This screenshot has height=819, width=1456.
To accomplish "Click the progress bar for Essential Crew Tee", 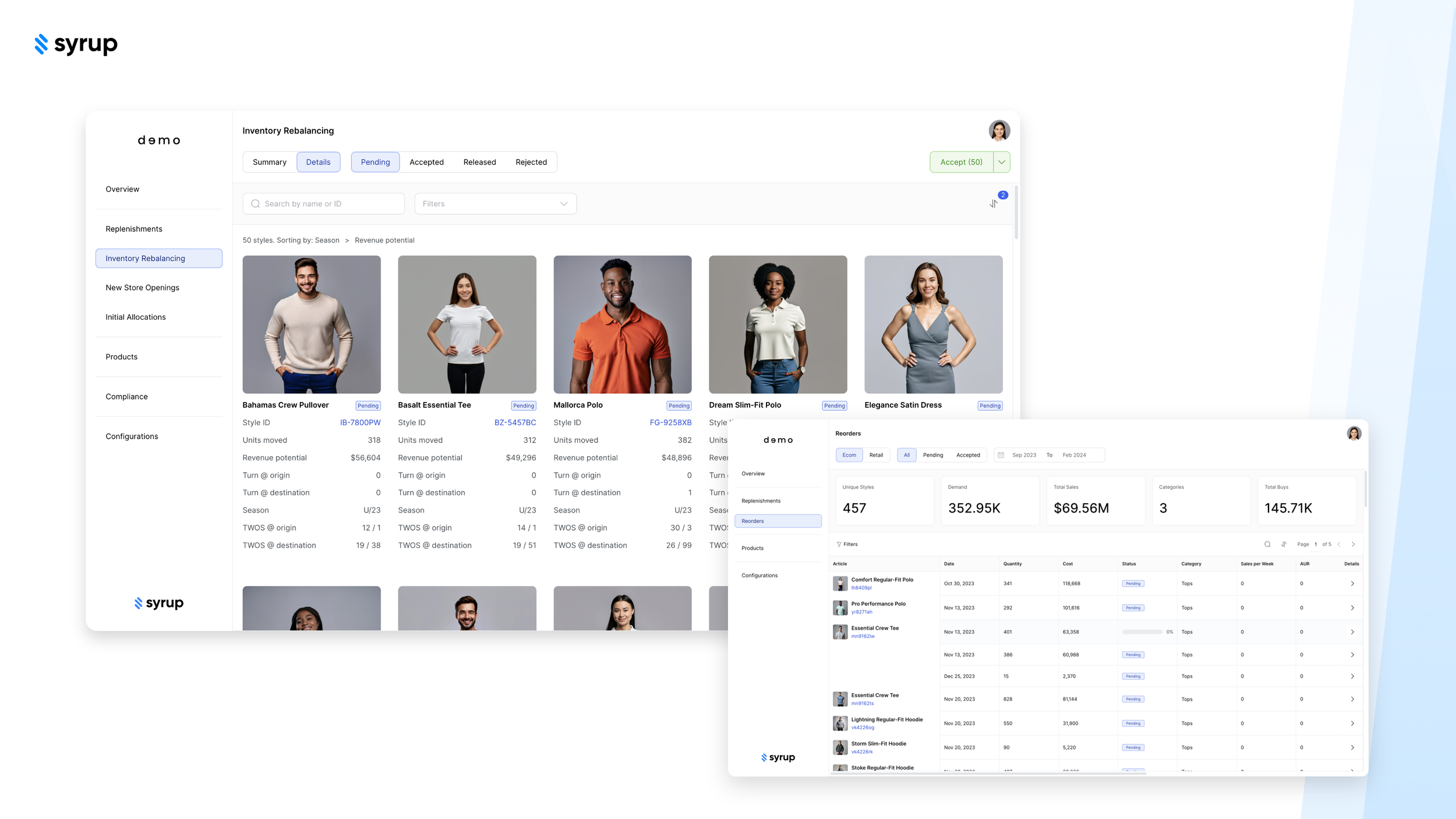I will click(1142, 631).
